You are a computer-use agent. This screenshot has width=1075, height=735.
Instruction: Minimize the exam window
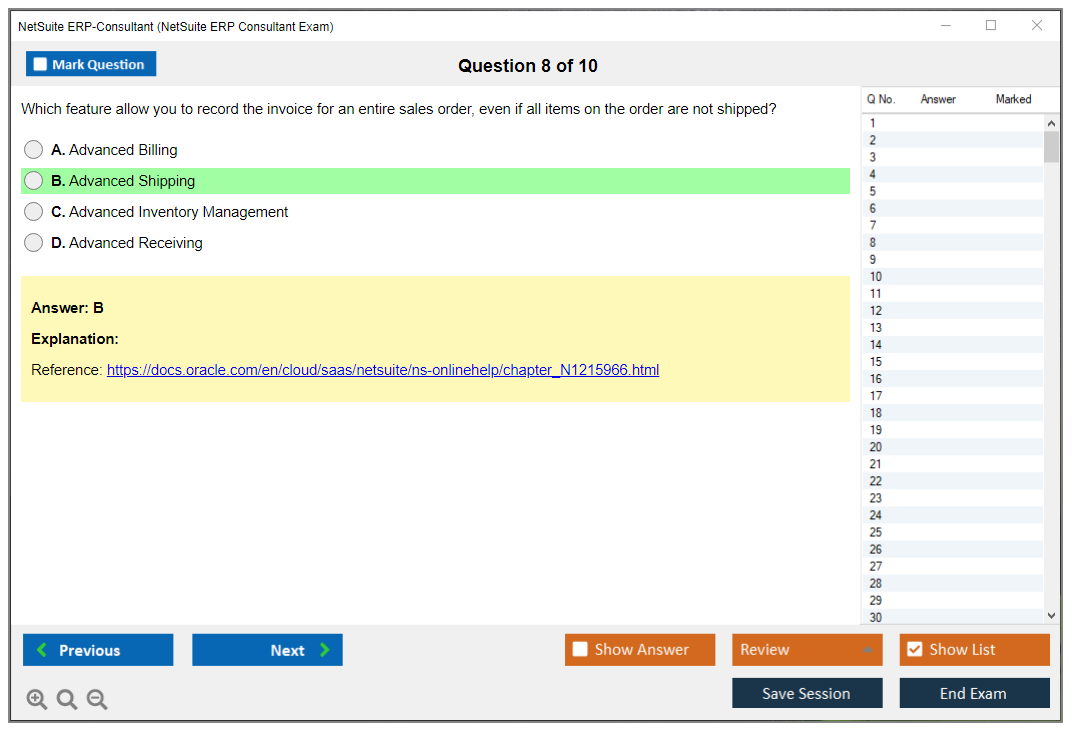(x=945, y=25)
